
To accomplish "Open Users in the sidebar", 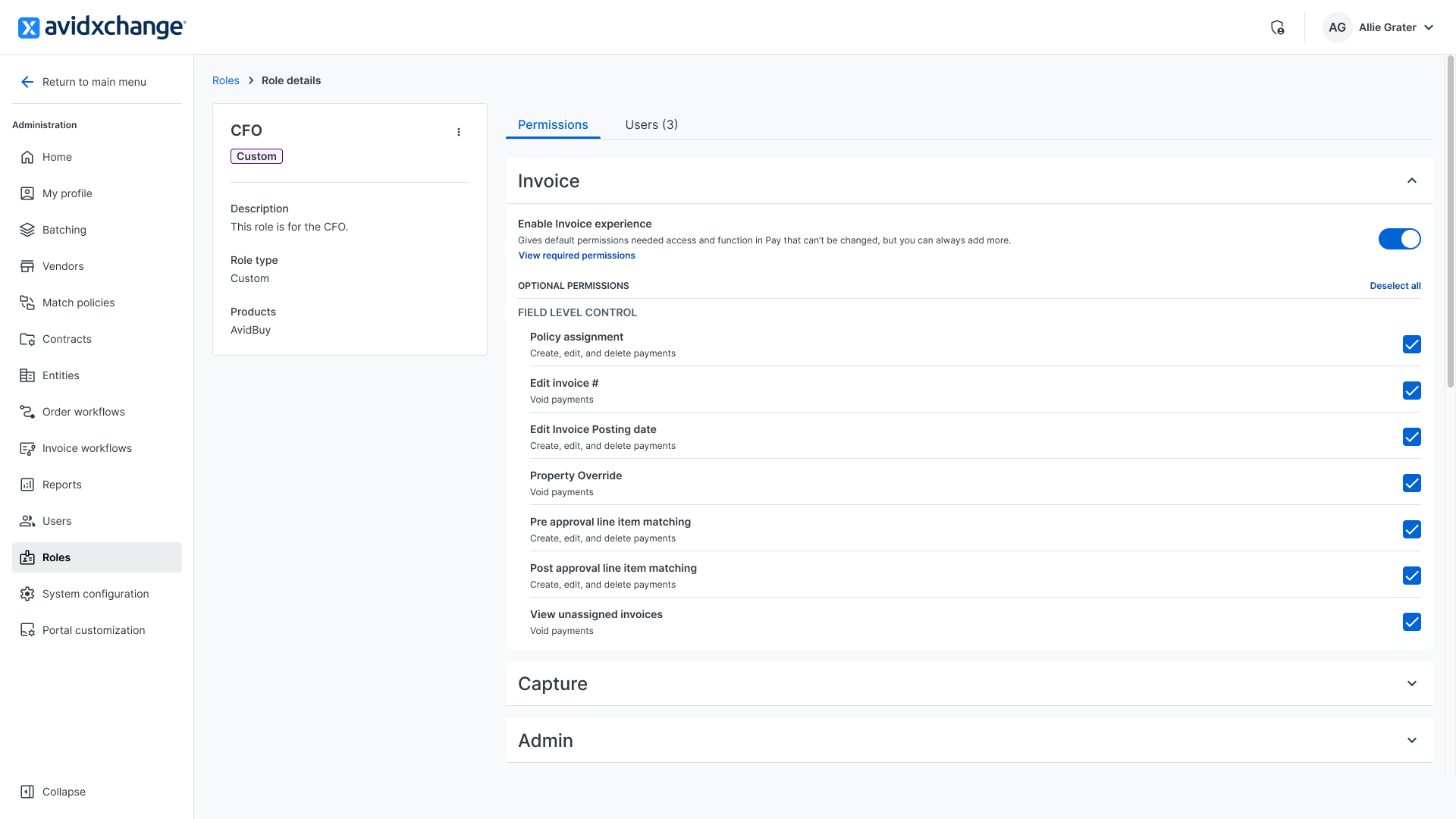I will [x=97, y=521].
